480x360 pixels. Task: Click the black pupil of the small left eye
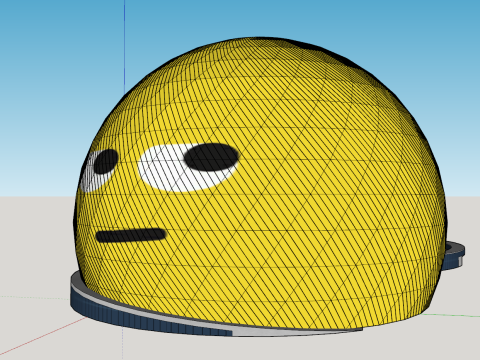(106, 161)
